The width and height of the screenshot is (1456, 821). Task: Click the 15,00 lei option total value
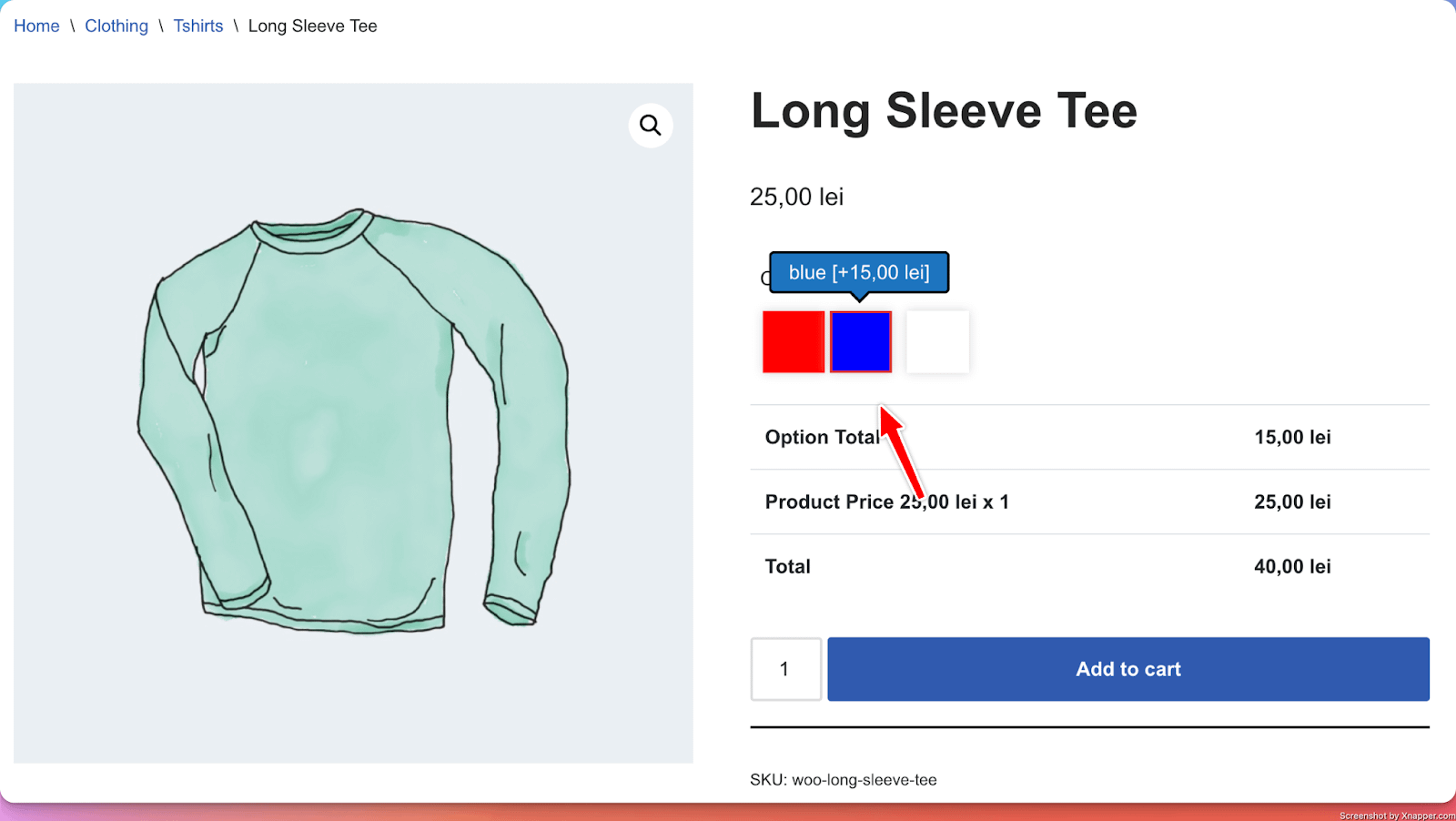[1292, 437]
